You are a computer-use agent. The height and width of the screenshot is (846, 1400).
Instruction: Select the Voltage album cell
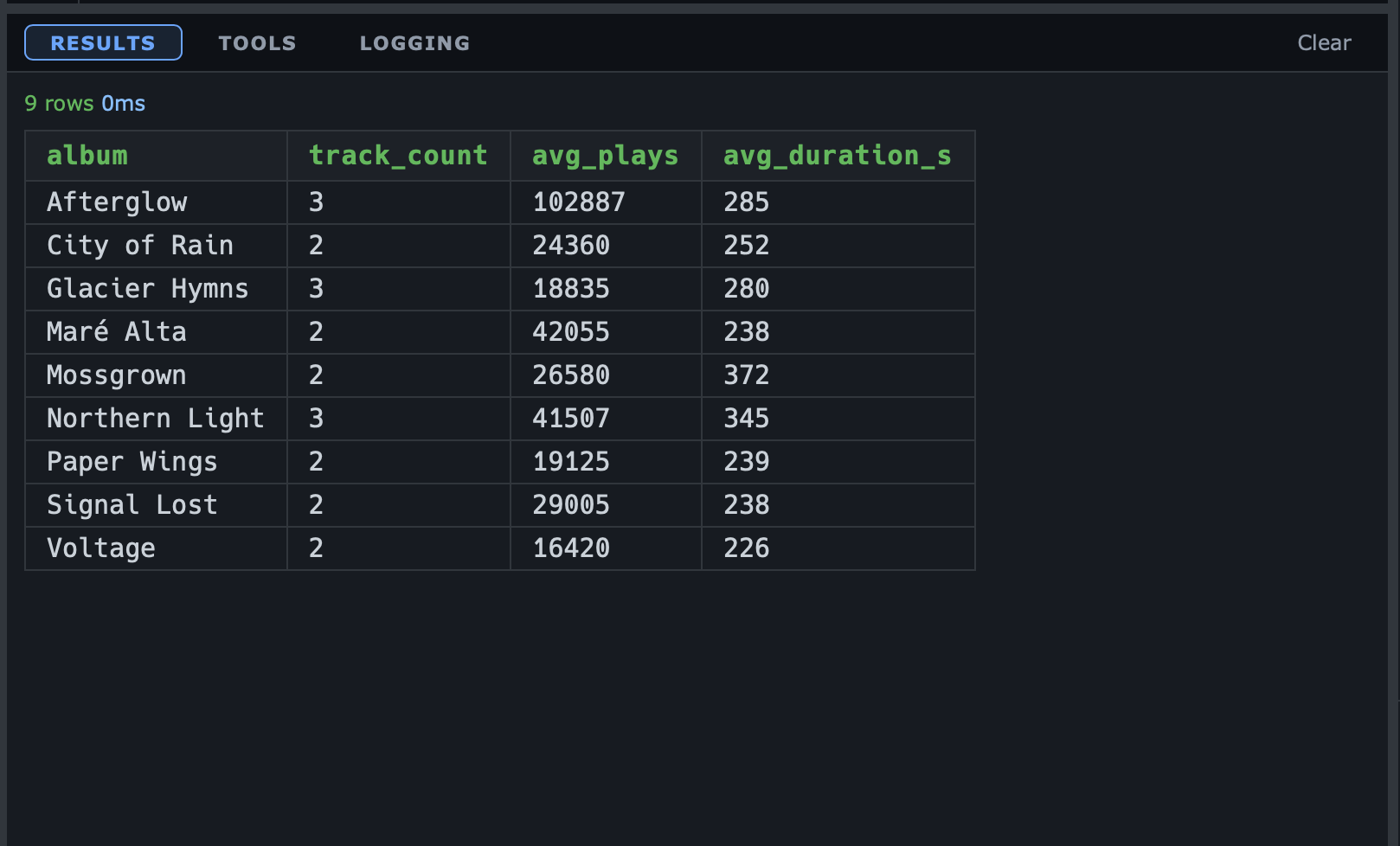(x=157, y=548)
